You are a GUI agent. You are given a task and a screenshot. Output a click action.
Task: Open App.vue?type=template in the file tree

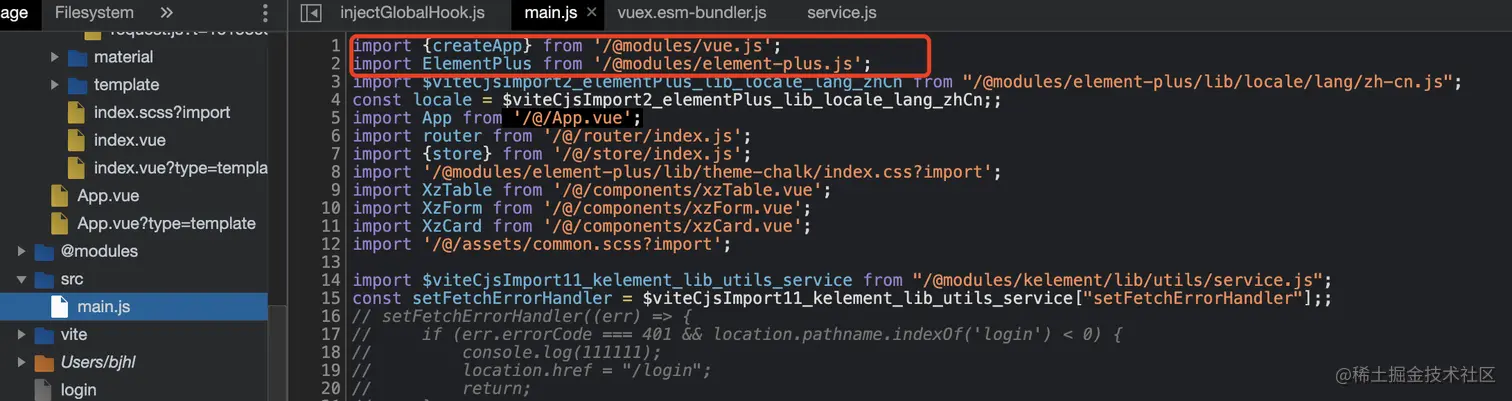[x=167, y=223]
